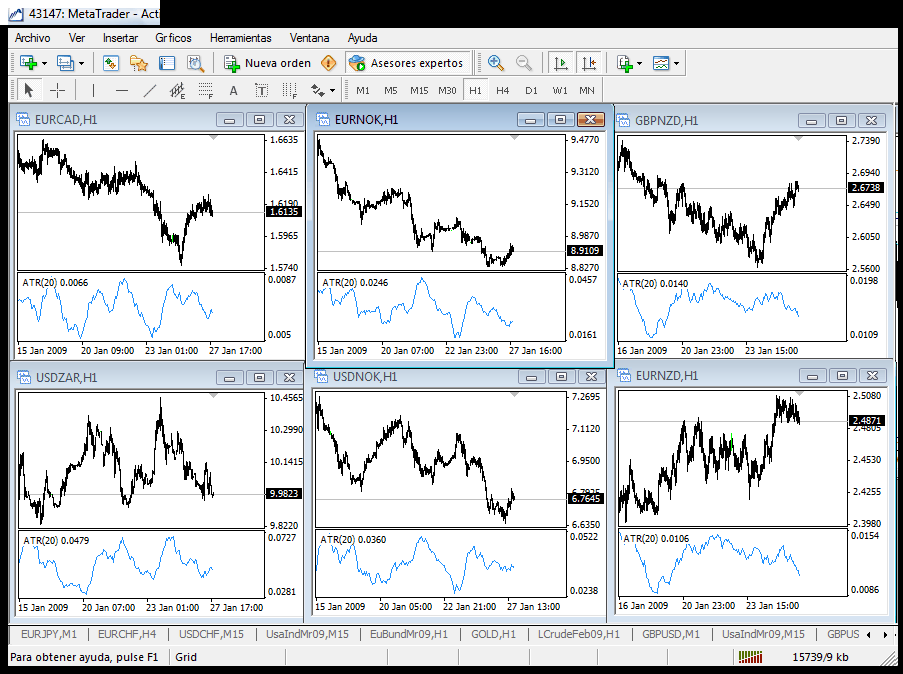
Task: Click USDNOK,H1 chart shift marker triangle
Action: click(514, 395)
